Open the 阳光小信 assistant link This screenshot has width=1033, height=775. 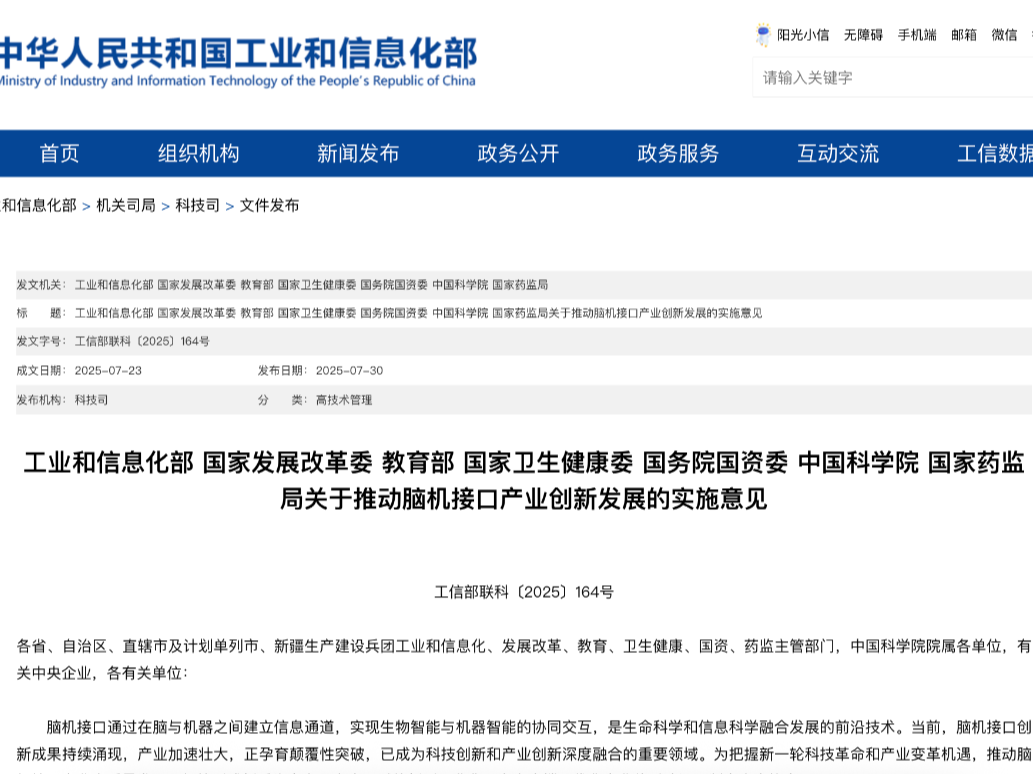coord(803,35)
